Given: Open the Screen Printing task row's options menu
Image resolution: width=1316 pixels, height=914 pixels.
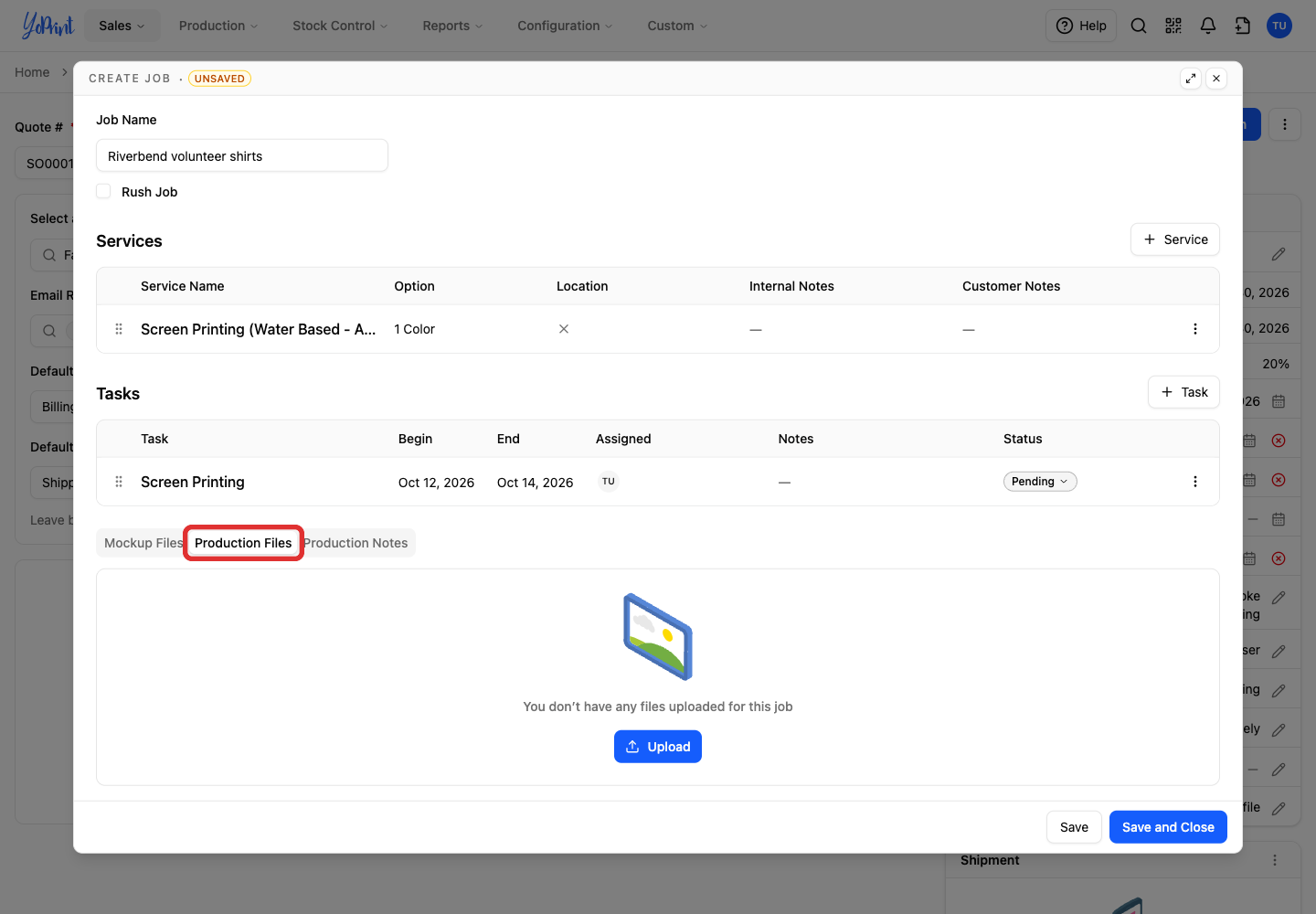Looking at the screenshot, I should (x=1195, y=482).
